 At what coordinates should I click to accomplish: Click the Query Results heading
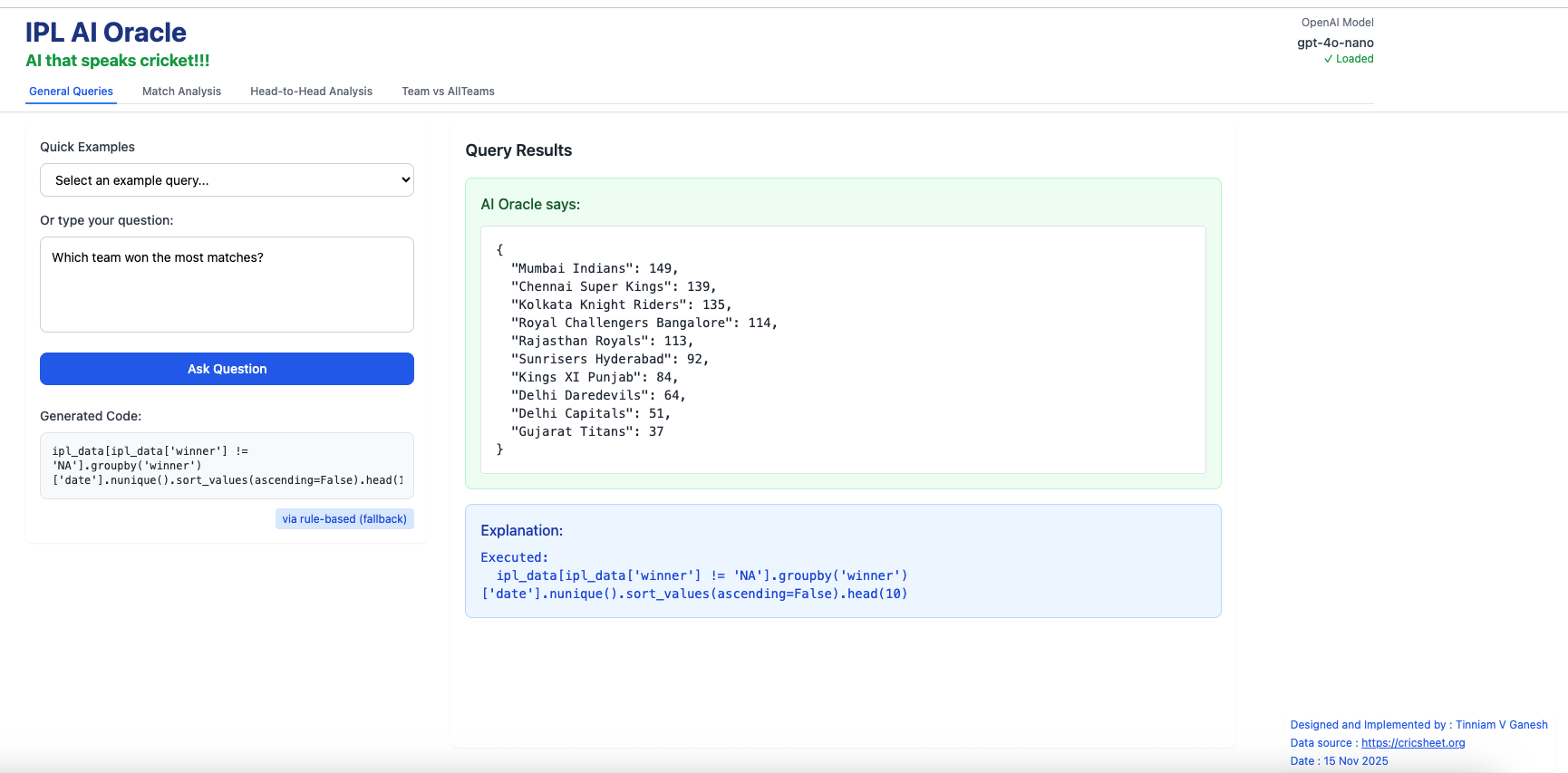(518, 150)
